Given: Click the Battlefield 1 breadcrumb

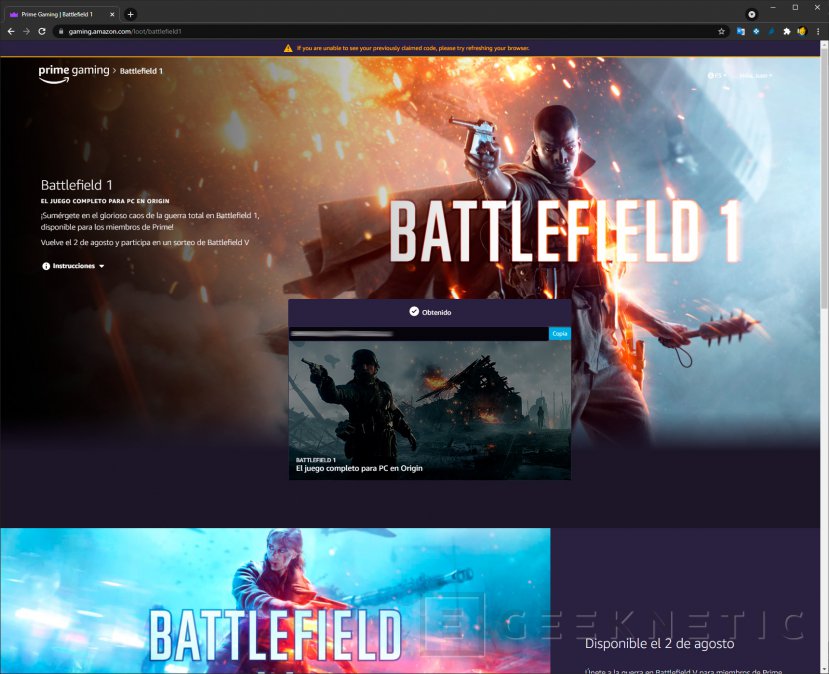Looking at the screenshot, I should (141, 71).
